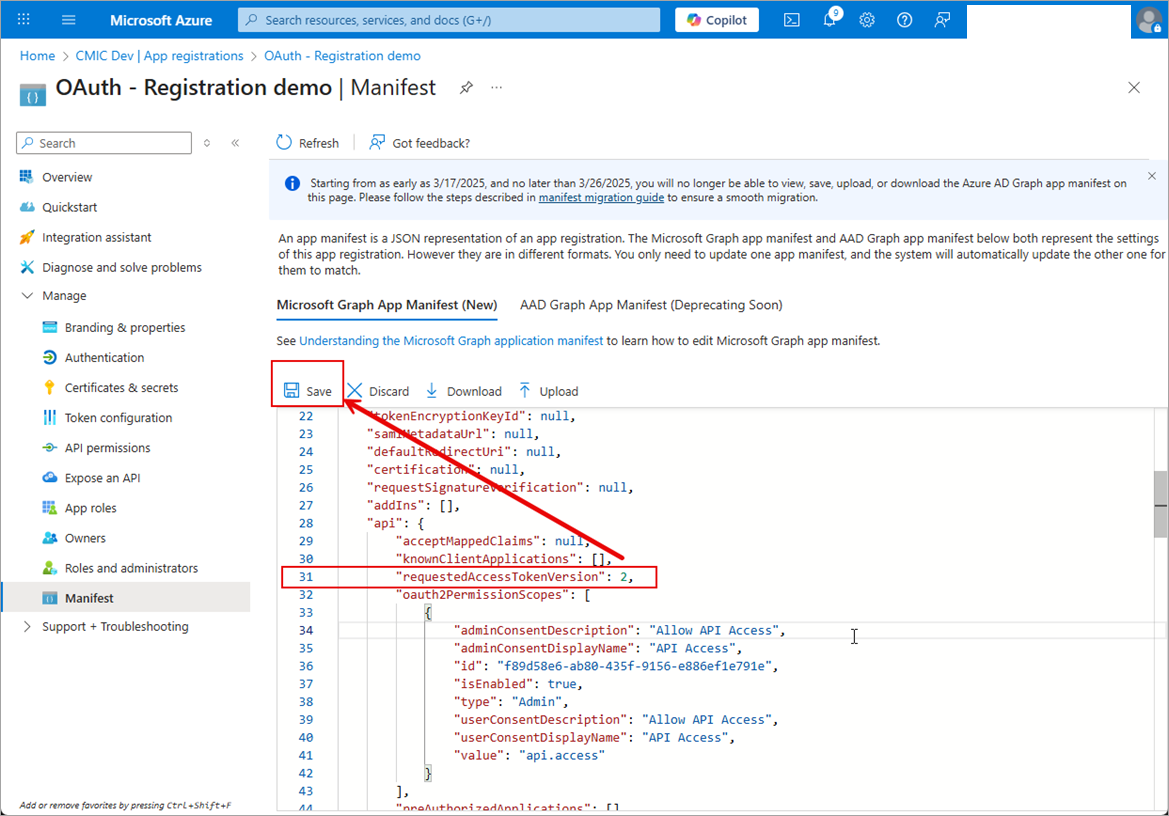This screenshot has height=816, width=1169.
Task: Open the portal settings gear
Action: pyautogui.click(x=867, y=20)
